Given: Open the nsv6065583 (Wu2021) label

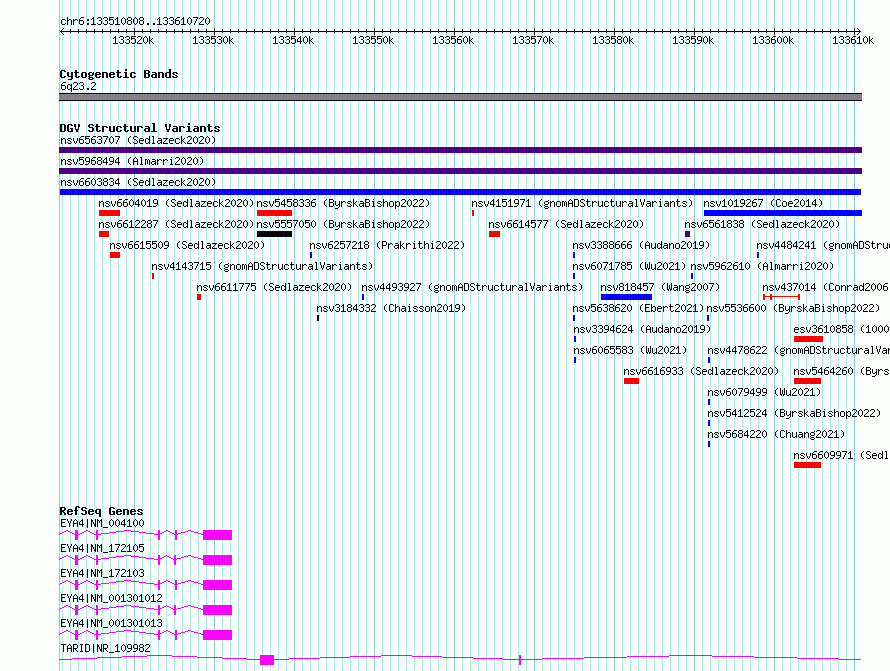Looking at the screenshot, I should click(x=631, y=350).
